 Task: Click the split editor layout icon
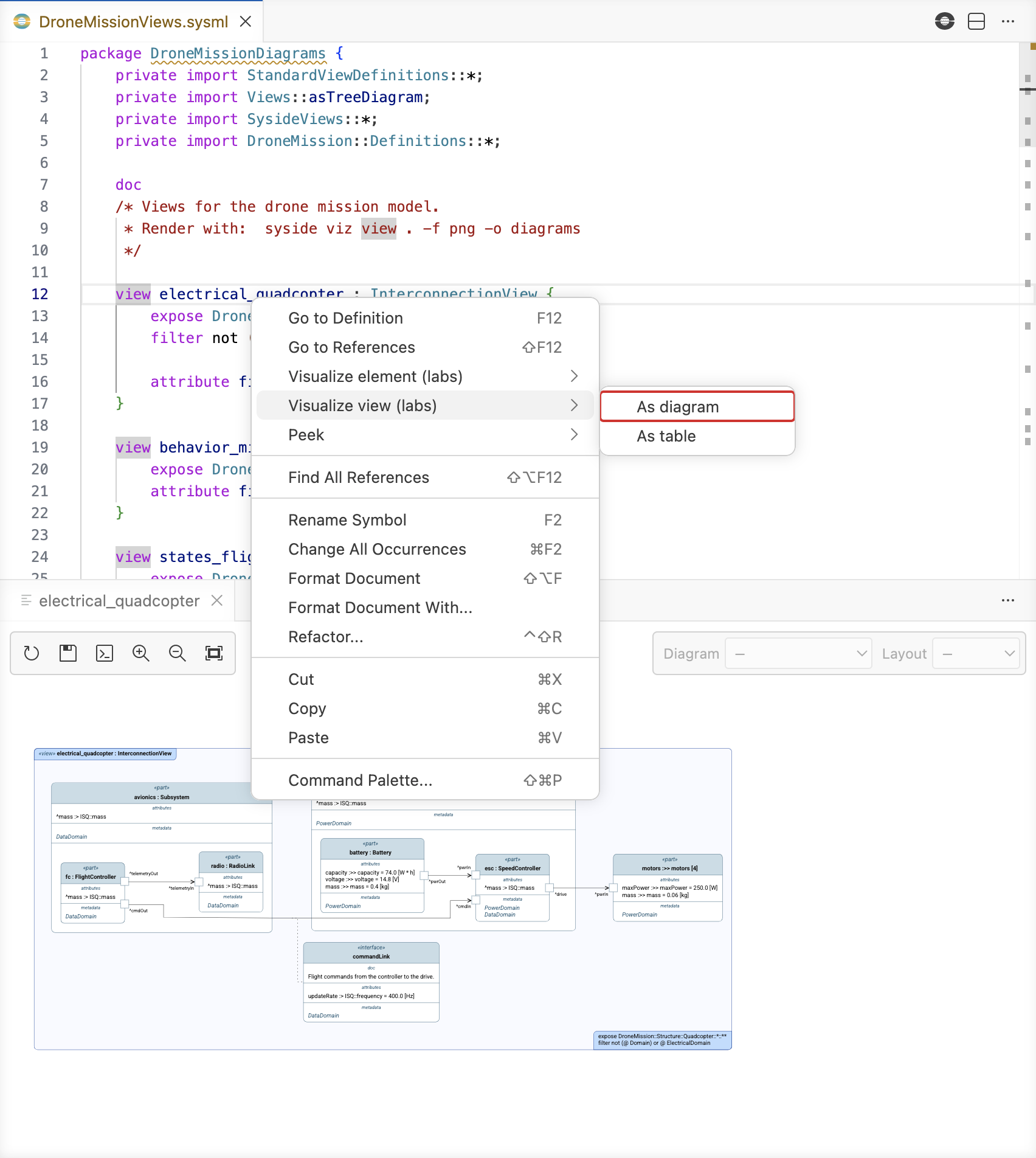(x=976, y=21)
